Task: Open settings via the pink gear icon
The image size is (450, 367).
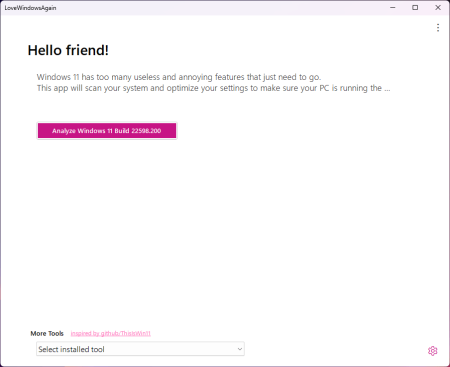Action: pos(432,351)
